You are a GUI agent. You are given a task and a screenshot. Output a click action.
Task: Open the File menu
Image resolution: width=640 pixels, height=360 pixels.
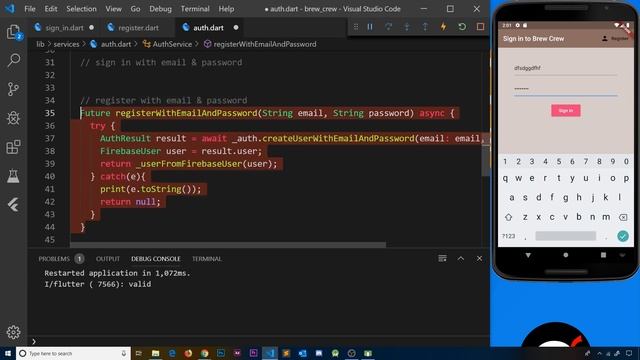[x=30, y=9]
